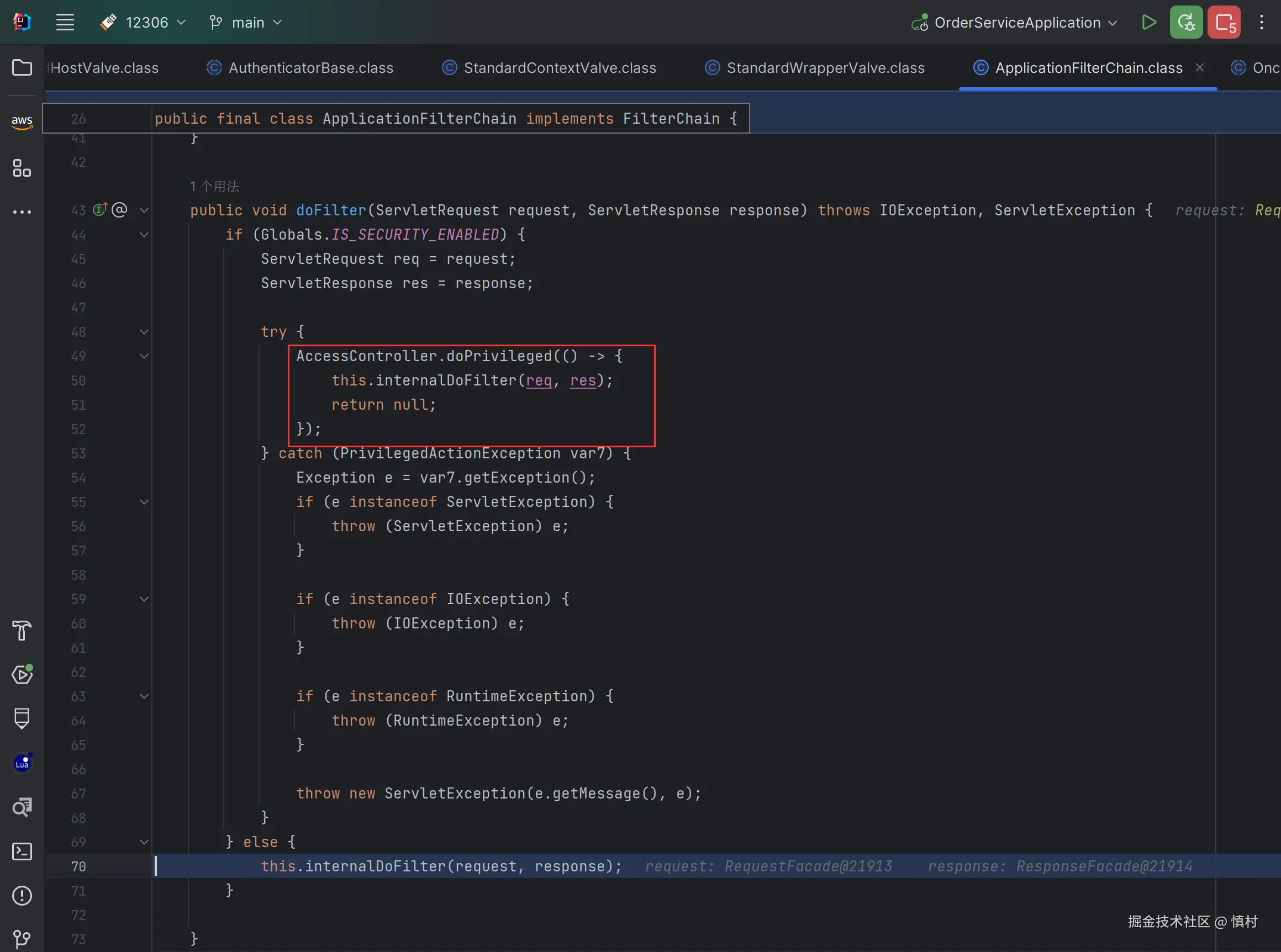Collapse the doFilter method fold arrow
This screenshot has width=1281, height=952.
[144, 210]
